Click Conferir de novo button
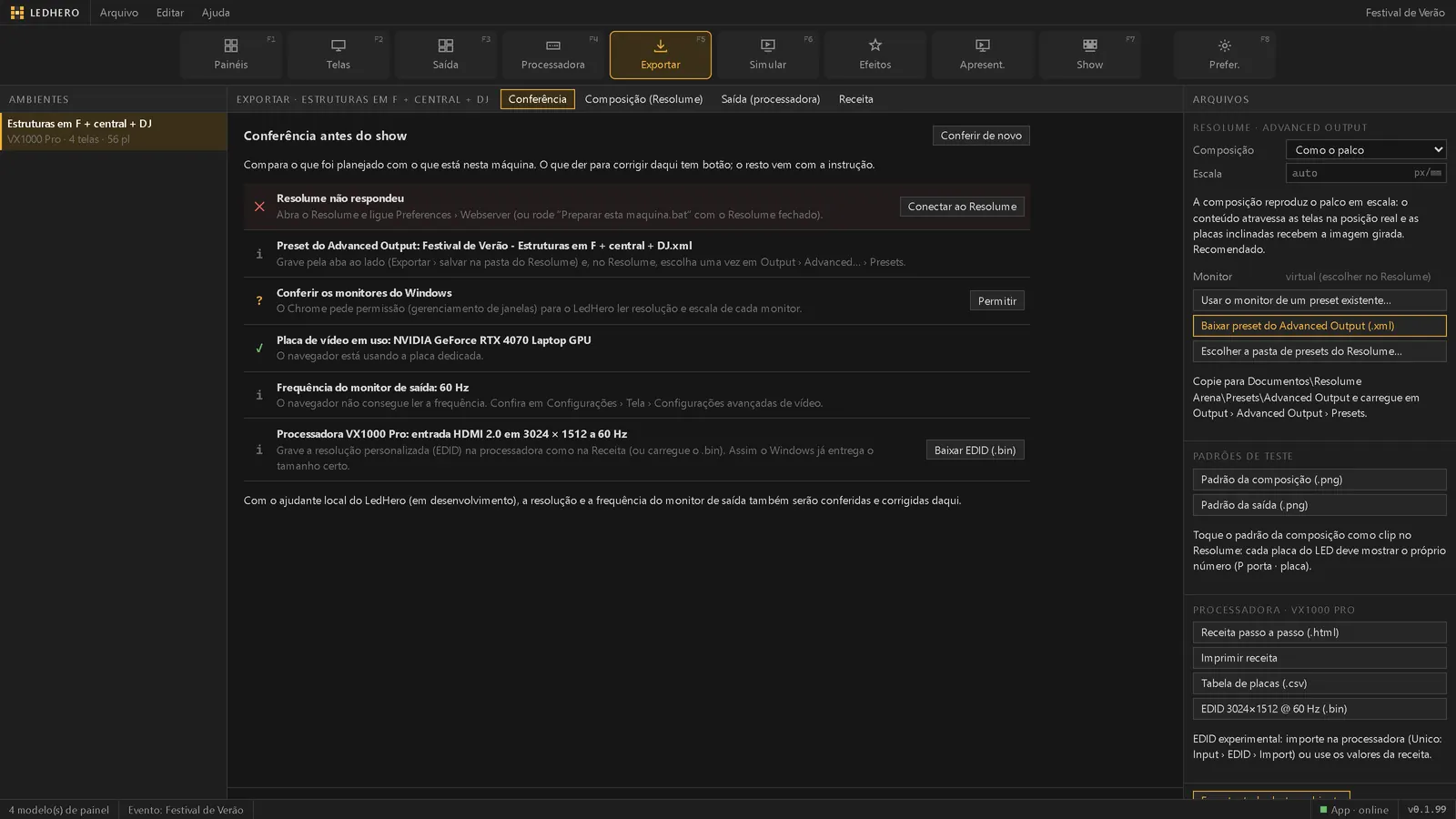The height and width of the screenshot is (819, 1456). coord(981,136)
